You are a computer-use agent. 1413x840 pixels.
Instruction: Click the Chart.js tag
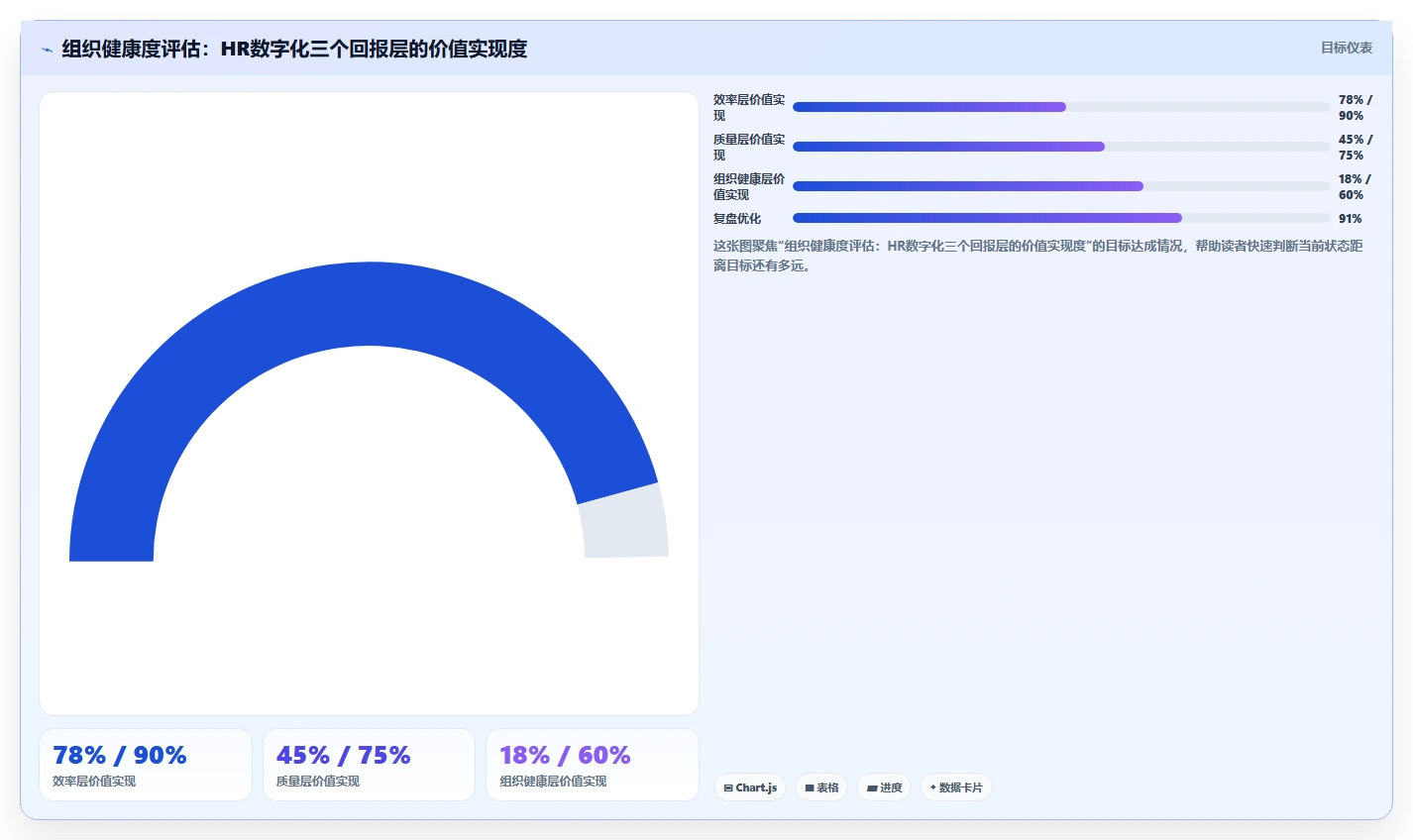click(750, 787)
